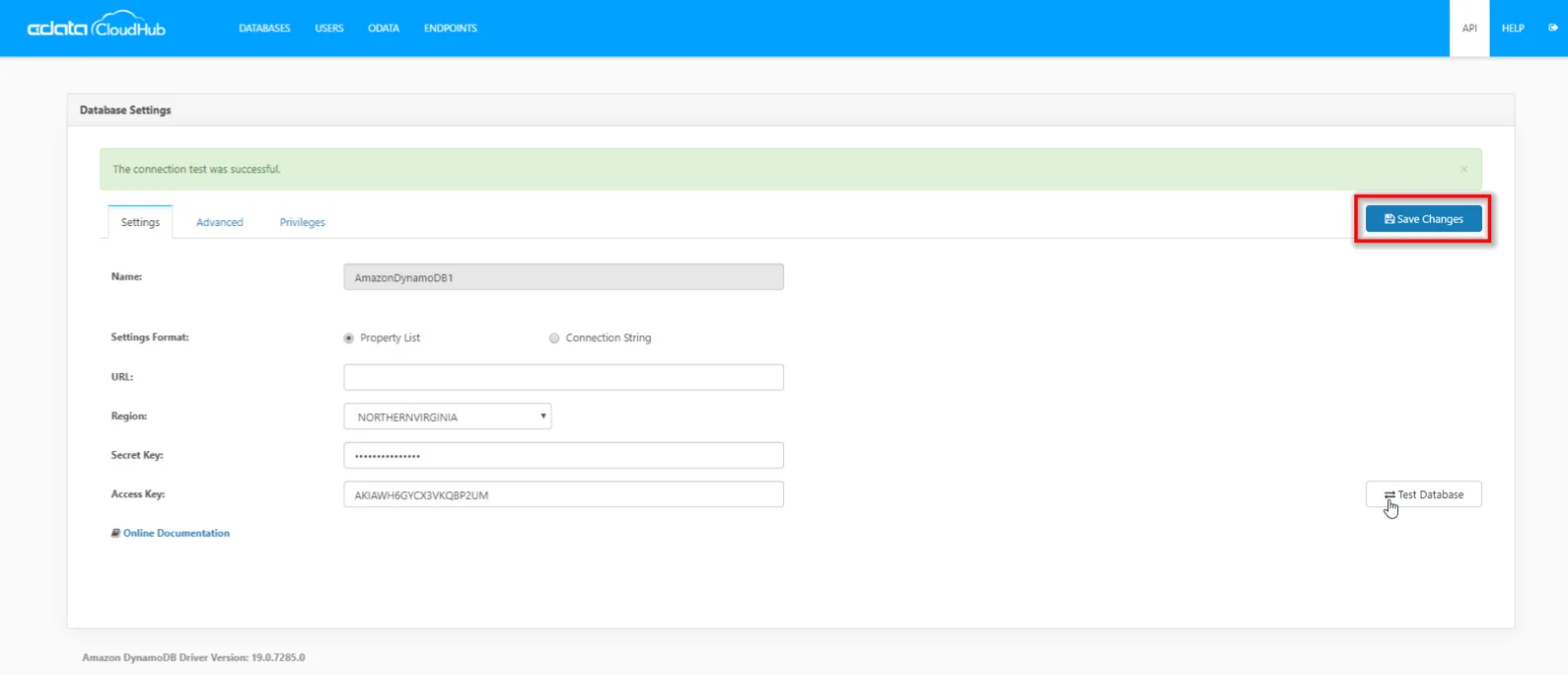
Task: Click the Access Key input field
Action: click(563, 494)
